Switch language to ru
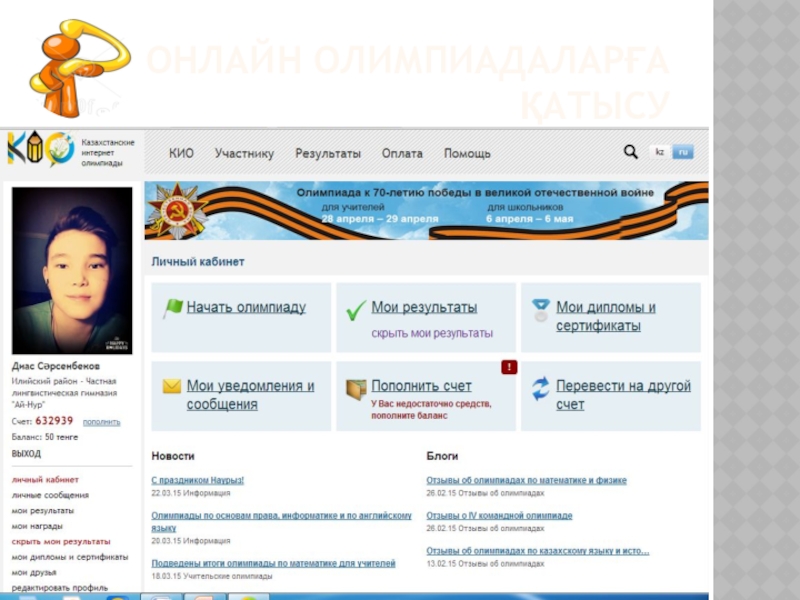This screenshot has height=600, width=800. point(683,152)
